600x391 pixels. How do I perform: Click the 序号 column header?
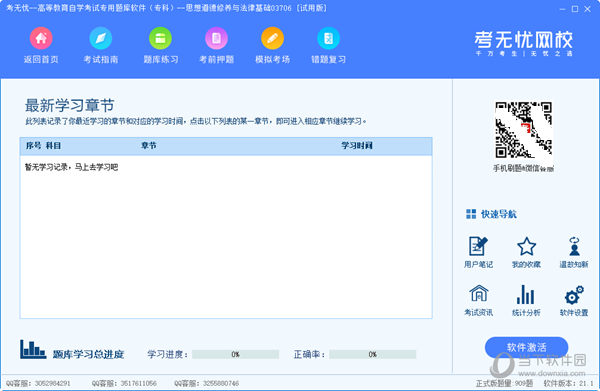(x=33, y=145)
